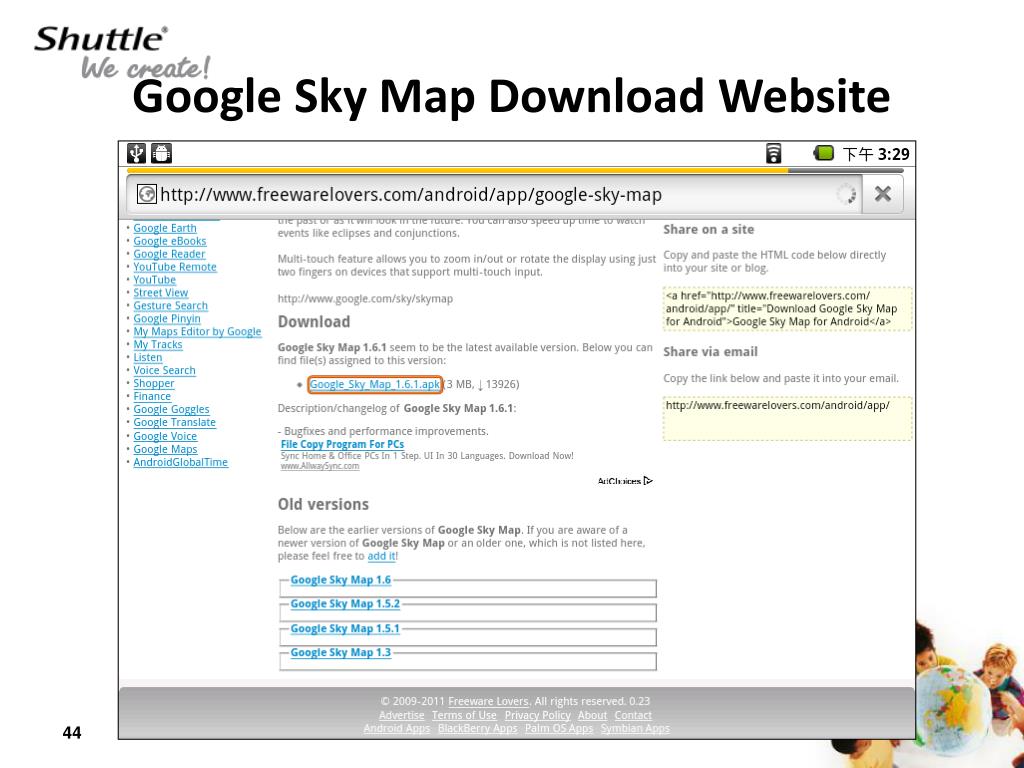
Task: Click the page favicon in address bar
Action: pos(146,194)
